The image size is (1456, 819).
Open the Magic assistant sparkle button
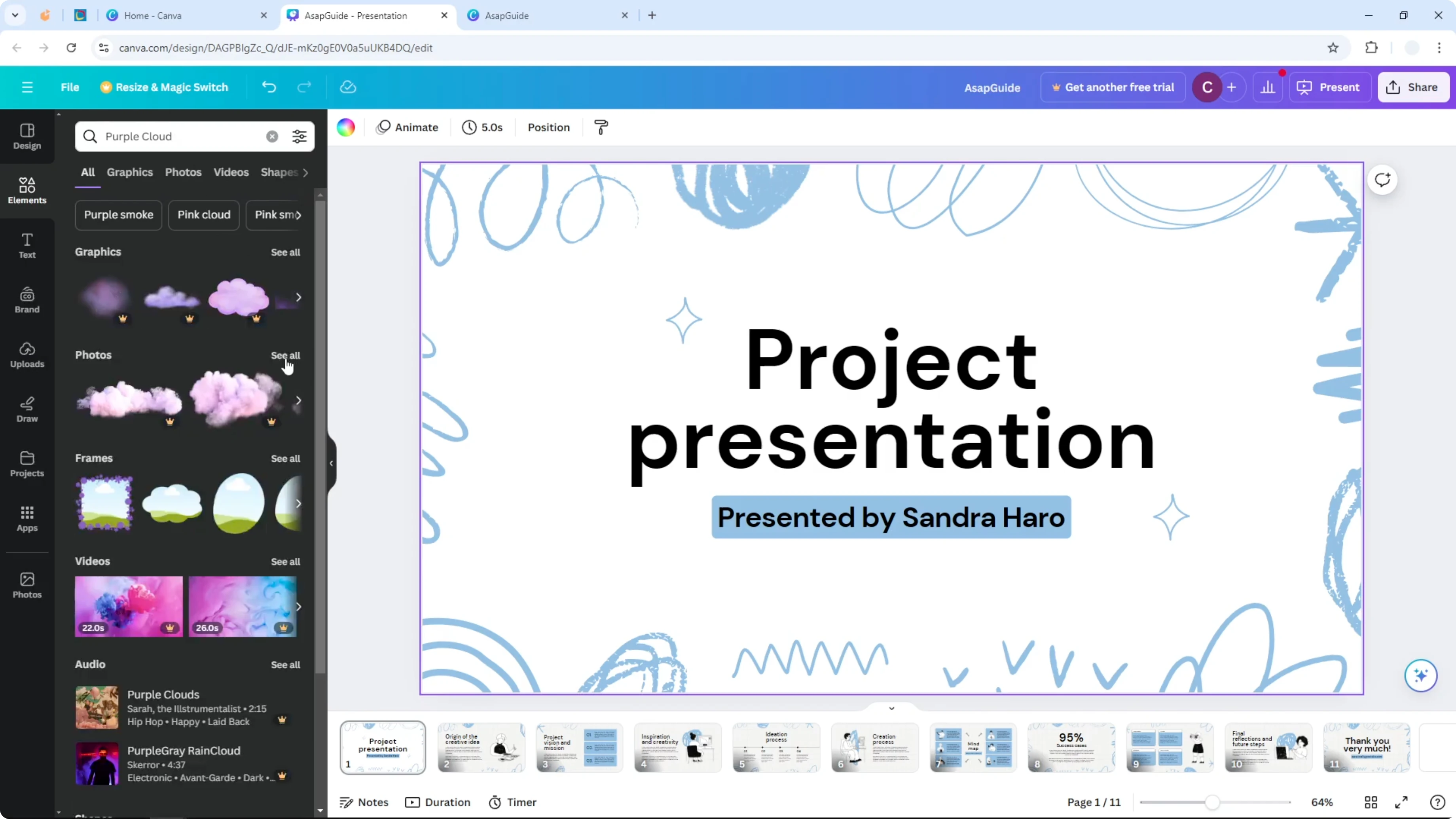(x=1421, y=675)
